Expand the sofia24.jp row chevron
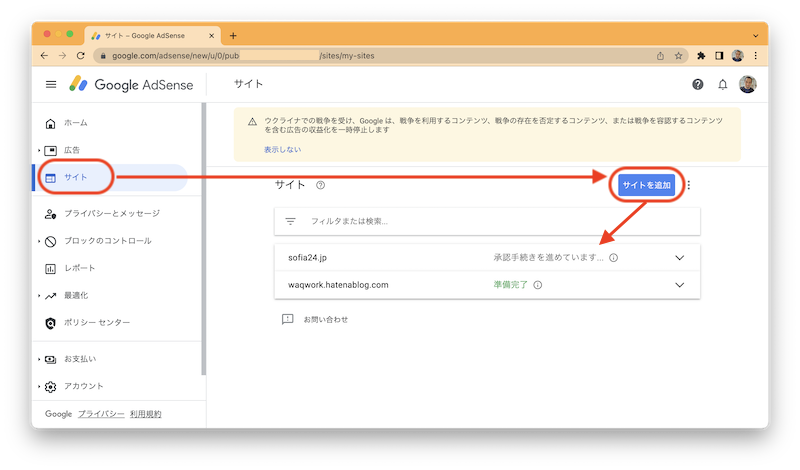800x470 pixels. pyautogui.click(x=680, y=258)
